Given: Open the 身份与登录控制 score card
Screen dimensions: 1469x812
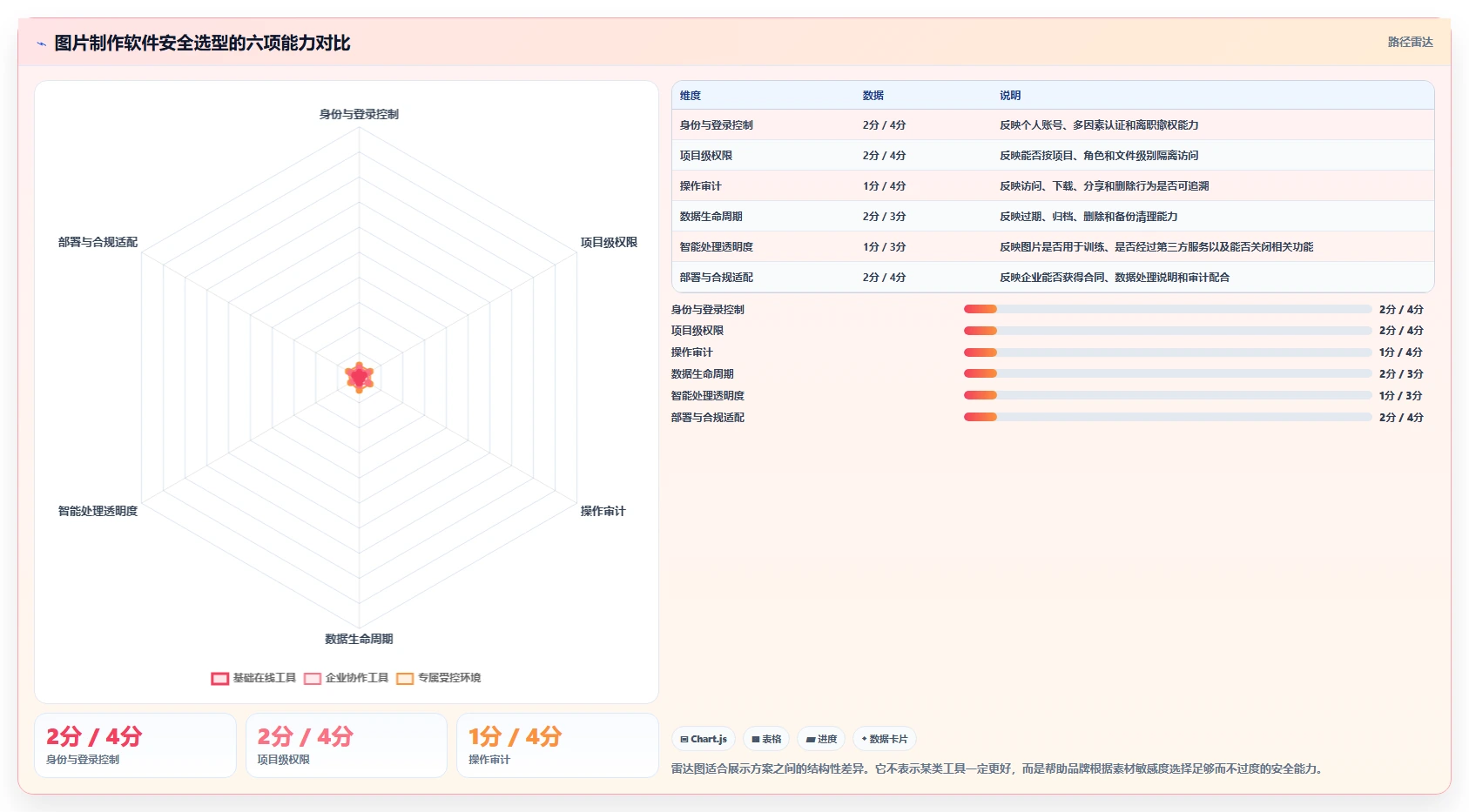Looking at the screenshot, I should [135, 745].
